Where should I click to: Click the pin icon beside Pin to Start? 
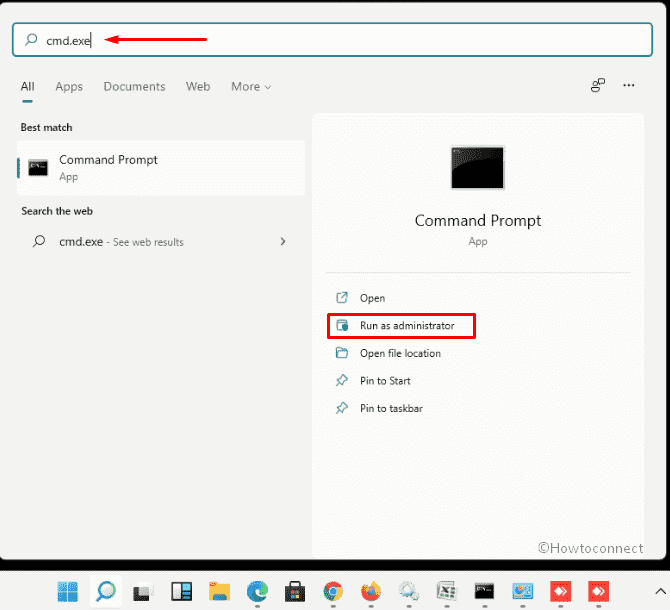coord(342,380)
